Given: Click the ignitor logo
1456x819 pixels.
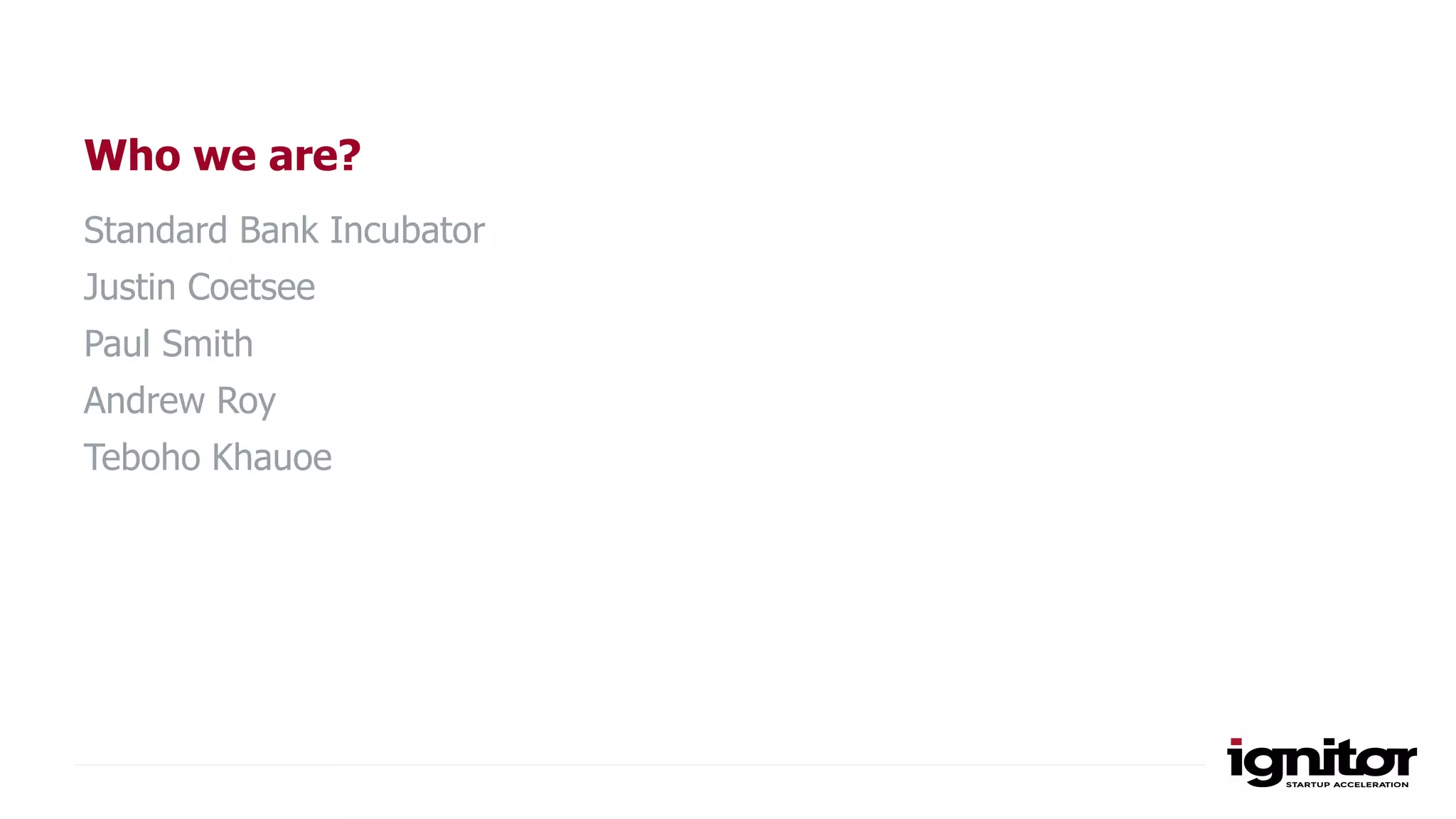Looking at the screenshot, I should tap(1321, 762).
